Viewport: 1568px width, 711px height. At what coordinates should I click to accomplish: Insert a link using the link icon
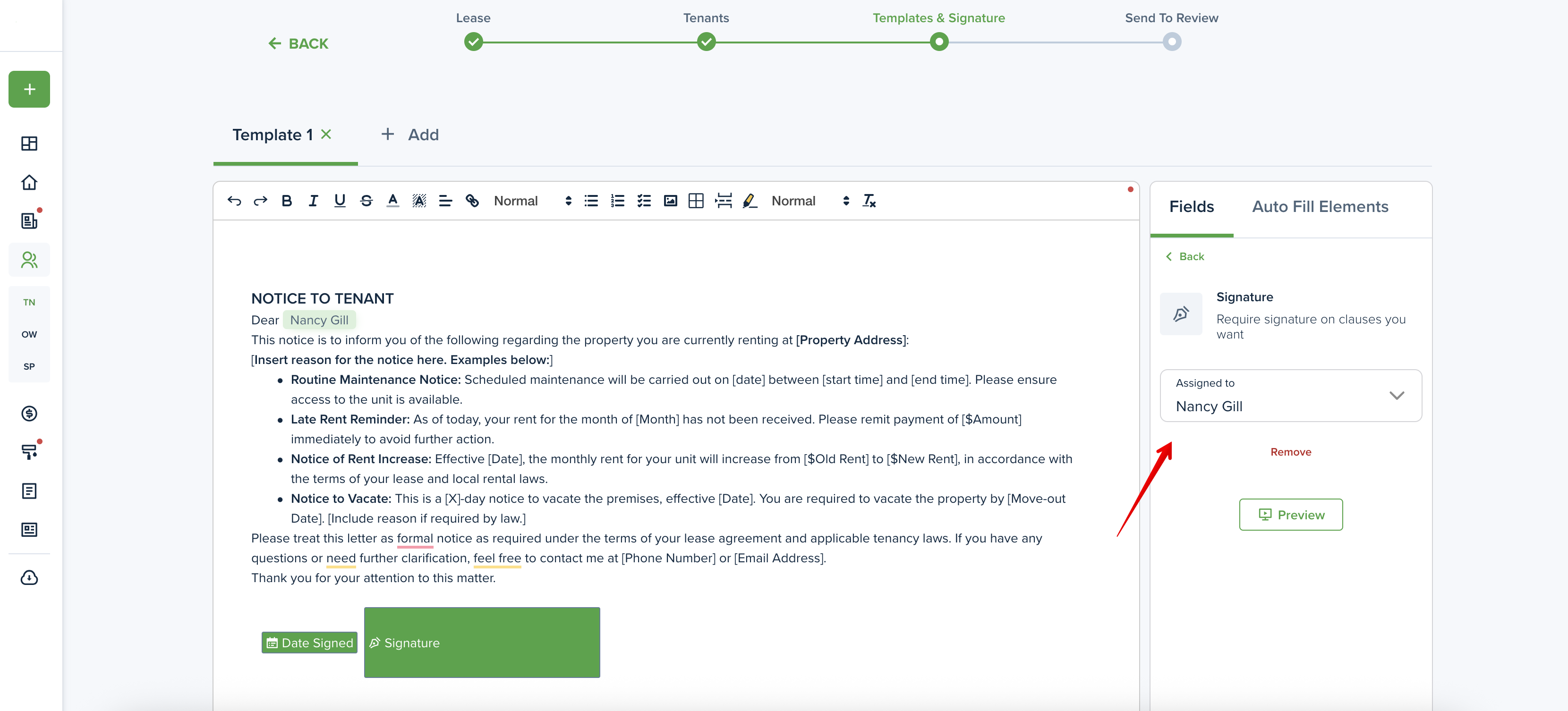472,201
